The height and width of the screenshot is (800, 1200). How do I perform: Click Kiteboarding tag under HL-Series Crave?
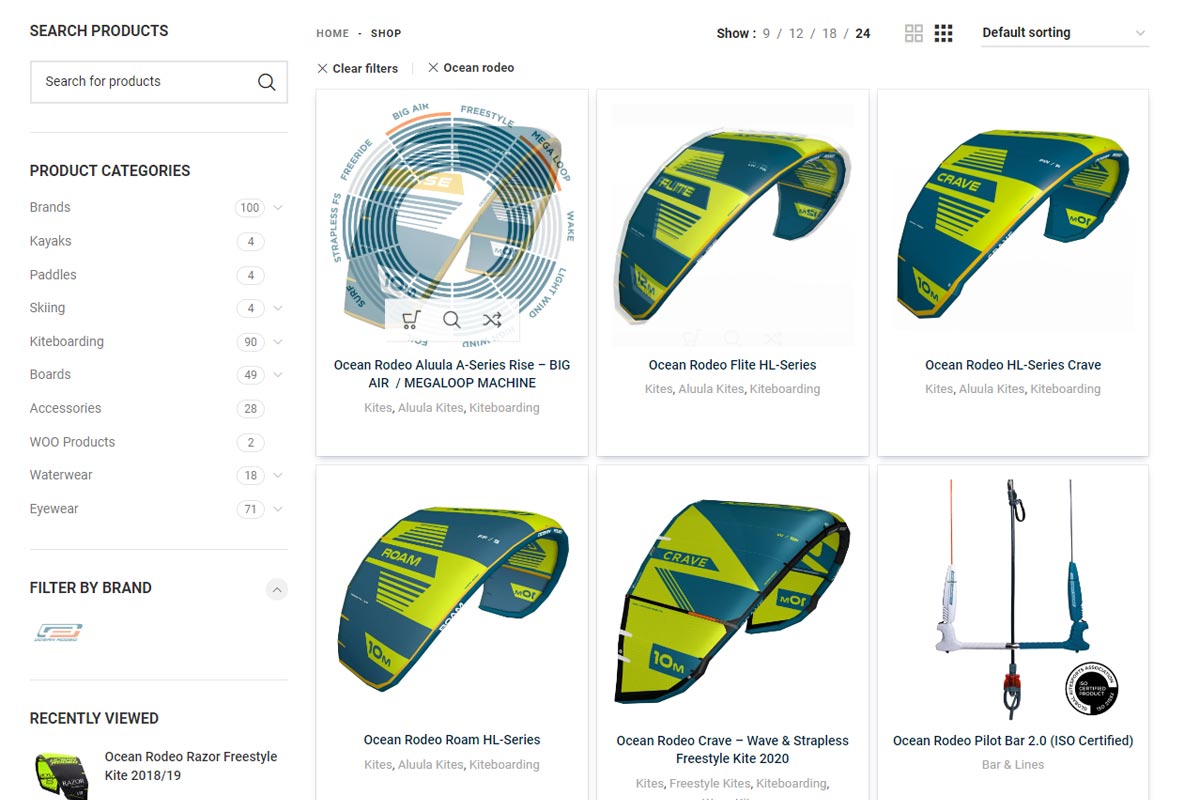(x=1065, y=389)
